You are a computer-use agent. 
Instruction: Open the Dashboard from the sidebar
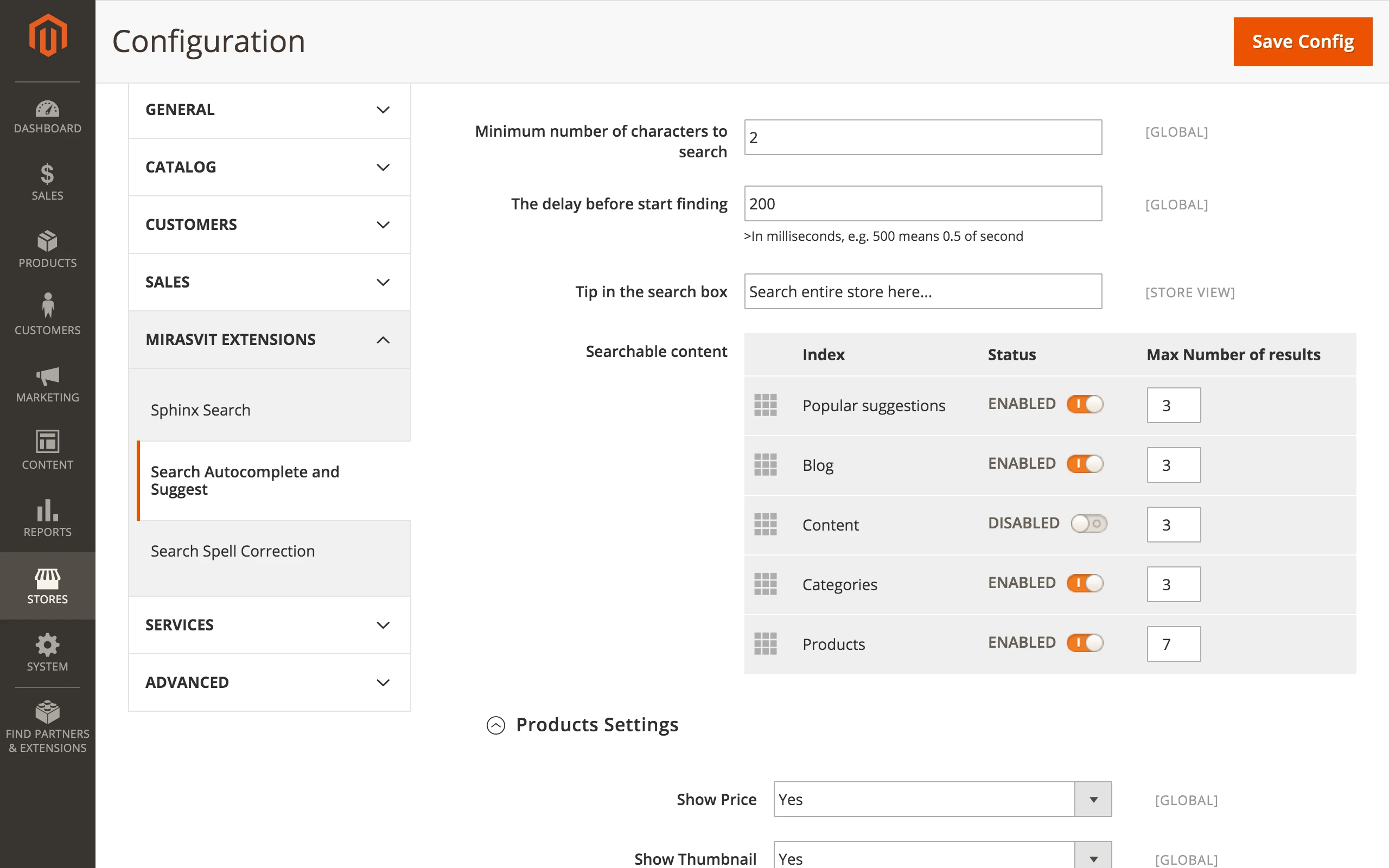47,117
